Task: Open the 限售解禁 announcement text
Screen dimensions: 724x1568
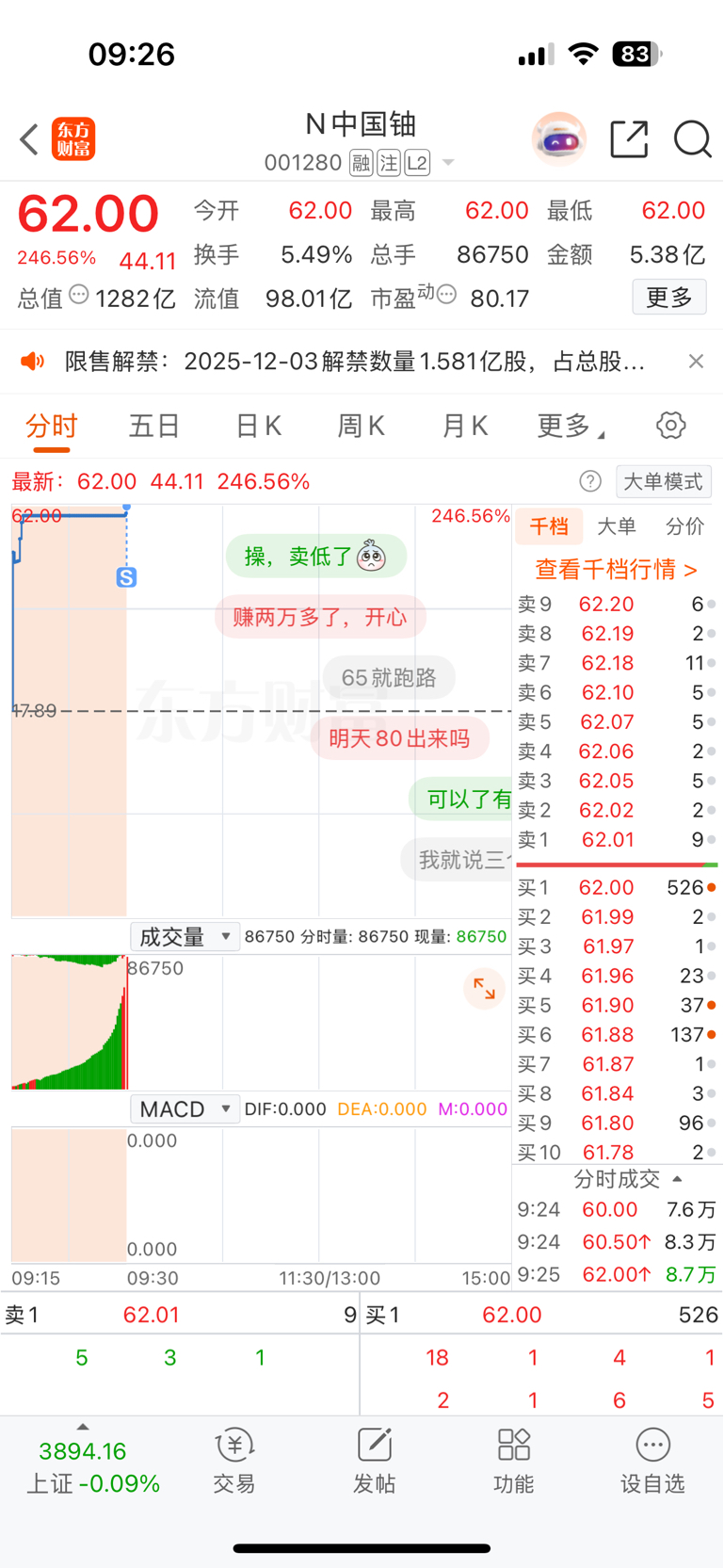Action: [355, 362]
